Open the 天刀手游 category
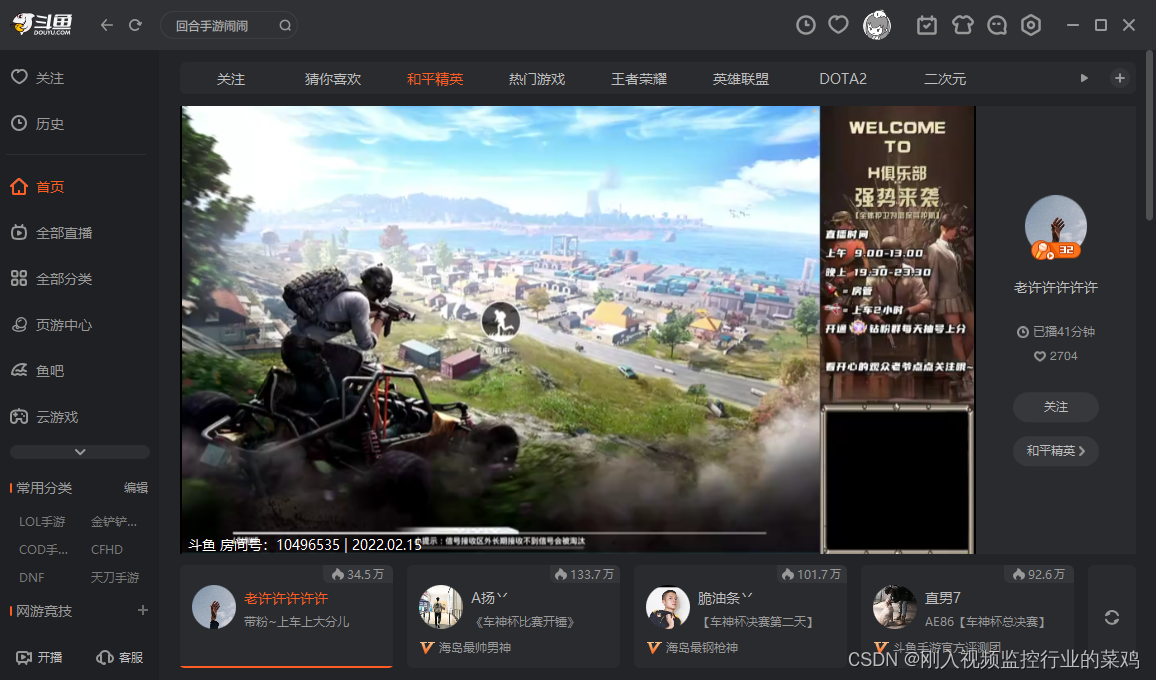Image resolution: width=1156 pixels, height=680 pixels. (x=114, y=577)
